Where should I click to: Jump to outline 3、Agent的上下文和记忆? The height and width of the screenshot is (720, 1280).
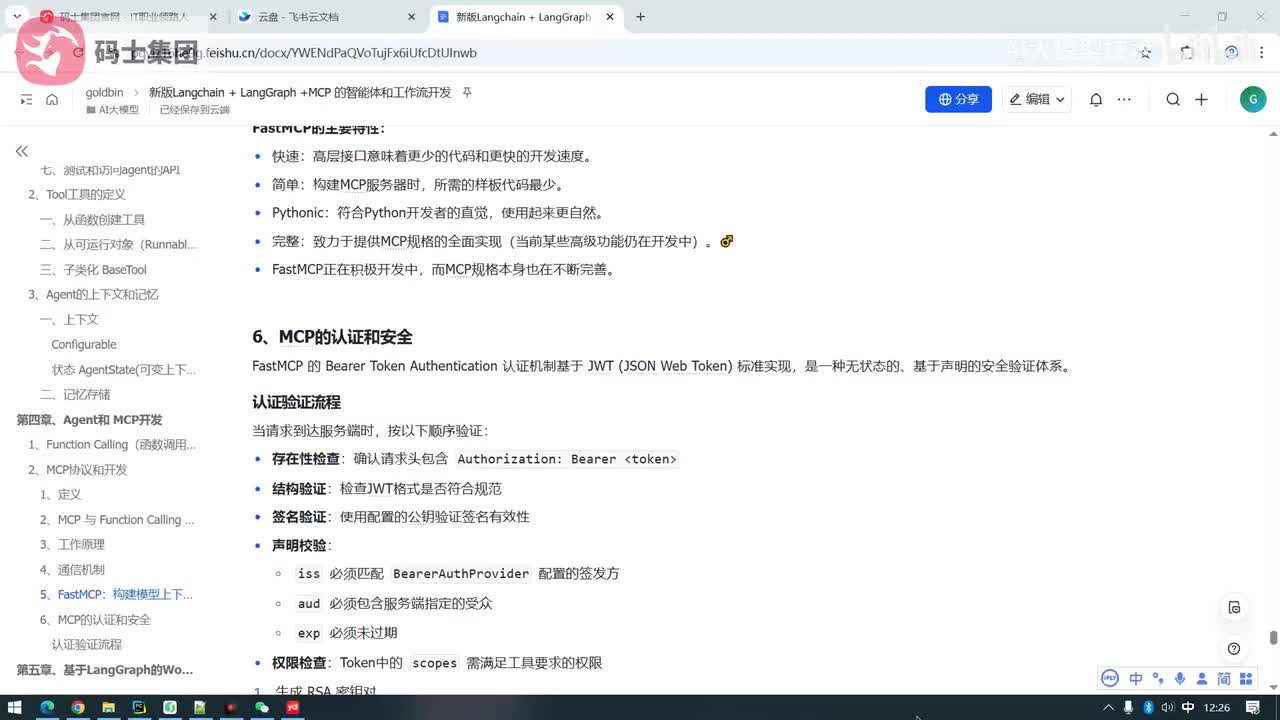93,294
